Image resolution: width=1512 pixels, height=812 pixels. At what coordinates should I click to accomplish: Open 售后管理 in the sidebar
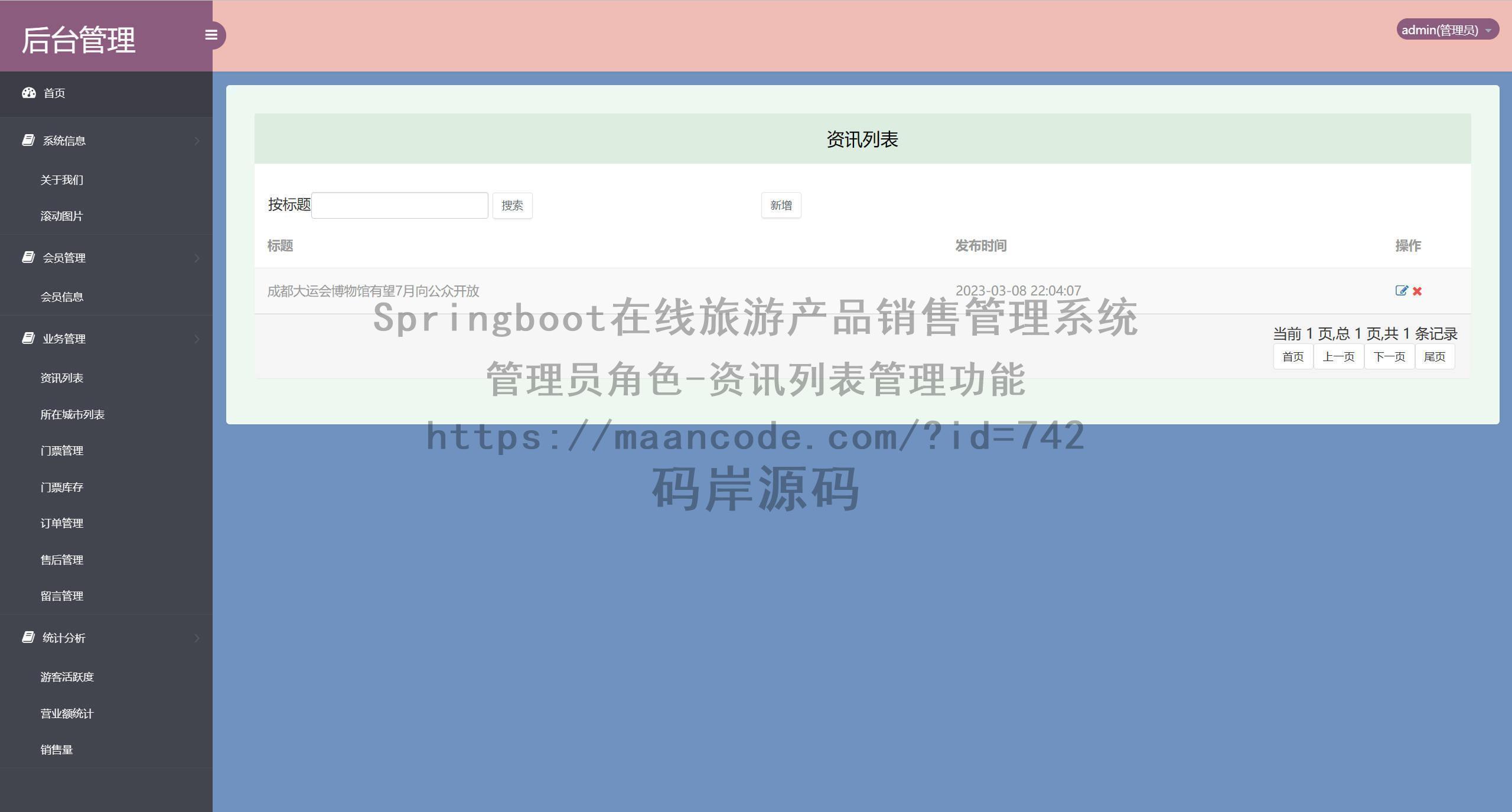61,560
